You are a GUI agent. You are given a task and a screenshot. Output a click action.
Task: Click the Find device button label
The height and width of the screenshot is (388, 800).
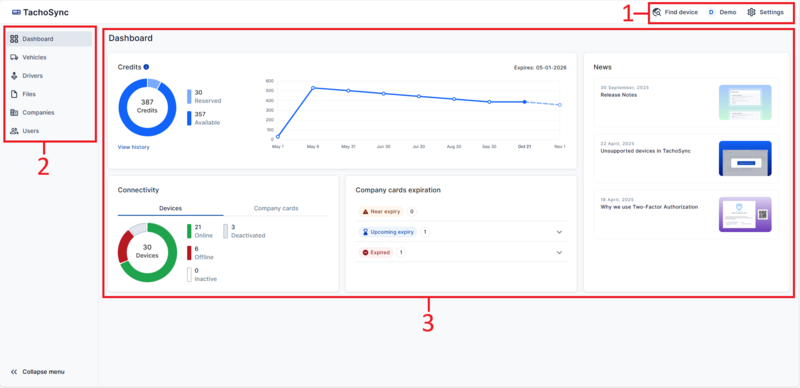tap(681, 12)
